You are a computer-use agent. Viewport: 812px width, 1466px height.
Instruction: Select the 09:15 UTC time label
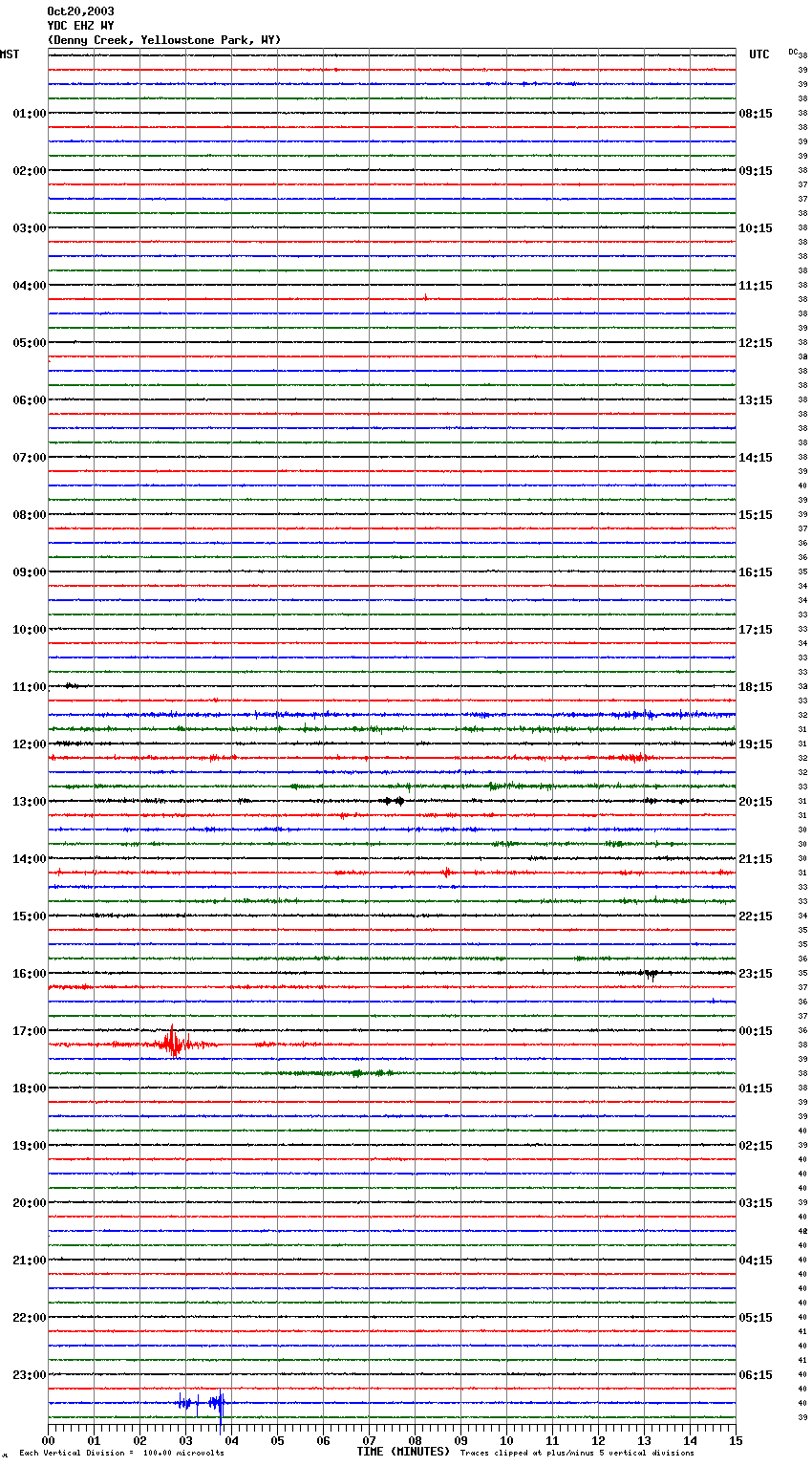[x=756, y=171]
